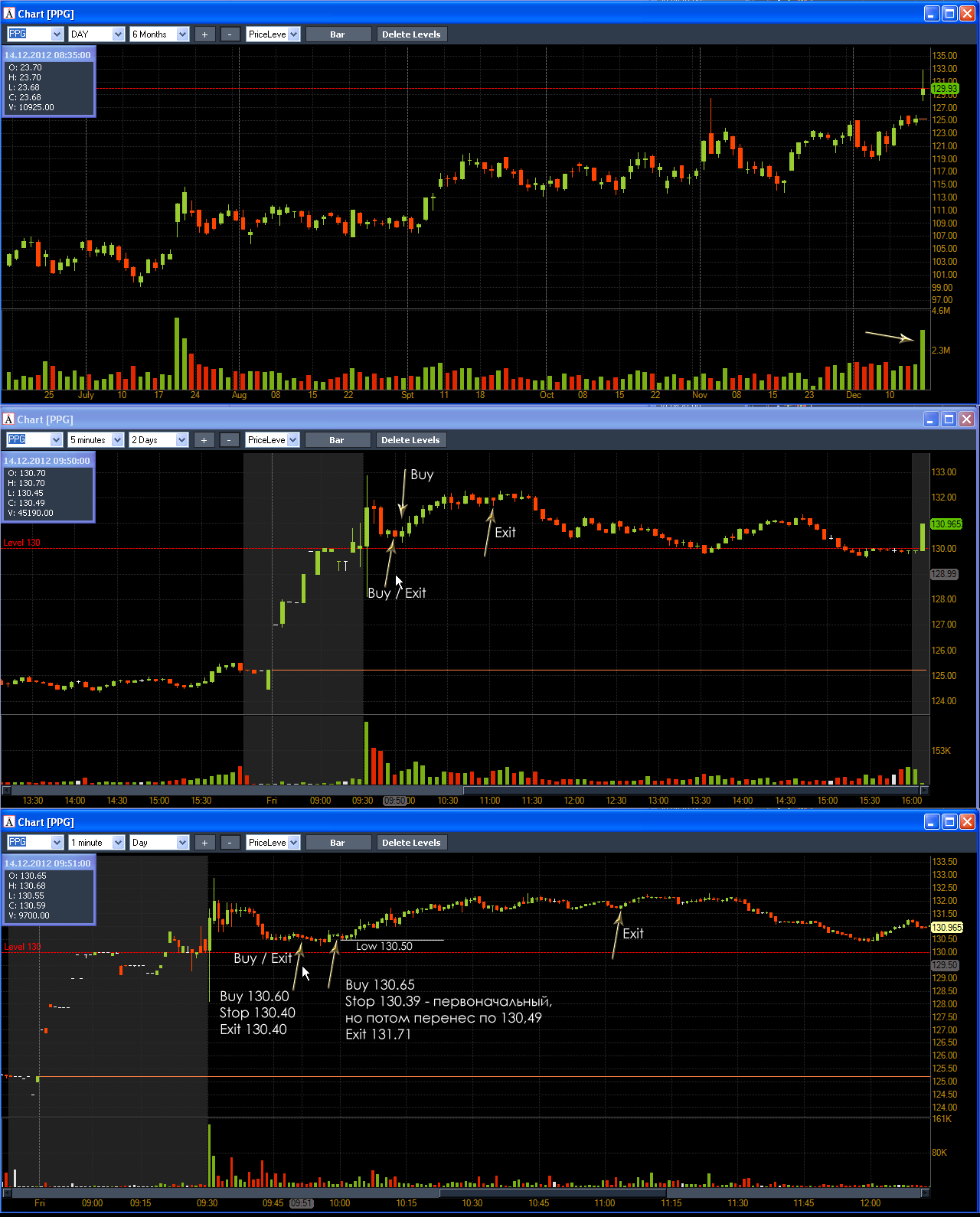Click right scroll arrow in 1 minute chart
The width and height of the screenshot is (980, 1217).
[925, 1193]
